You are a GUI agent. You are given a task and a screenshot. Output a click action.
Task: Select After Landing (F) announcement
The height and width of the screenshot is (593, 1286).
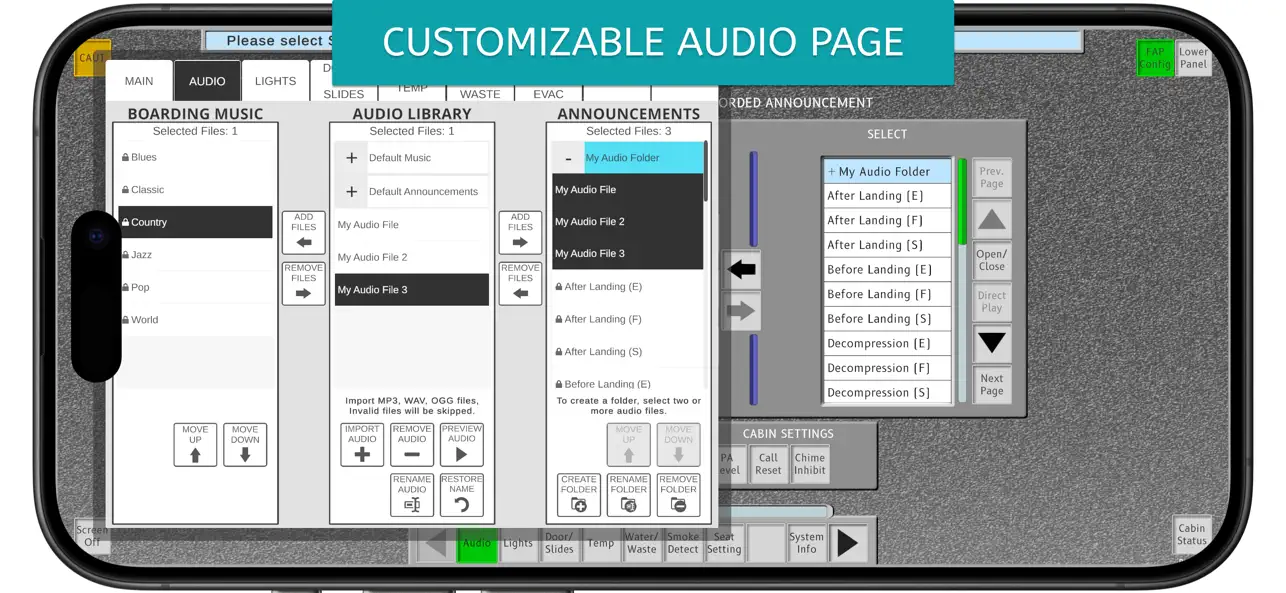[x=627, y=319]
